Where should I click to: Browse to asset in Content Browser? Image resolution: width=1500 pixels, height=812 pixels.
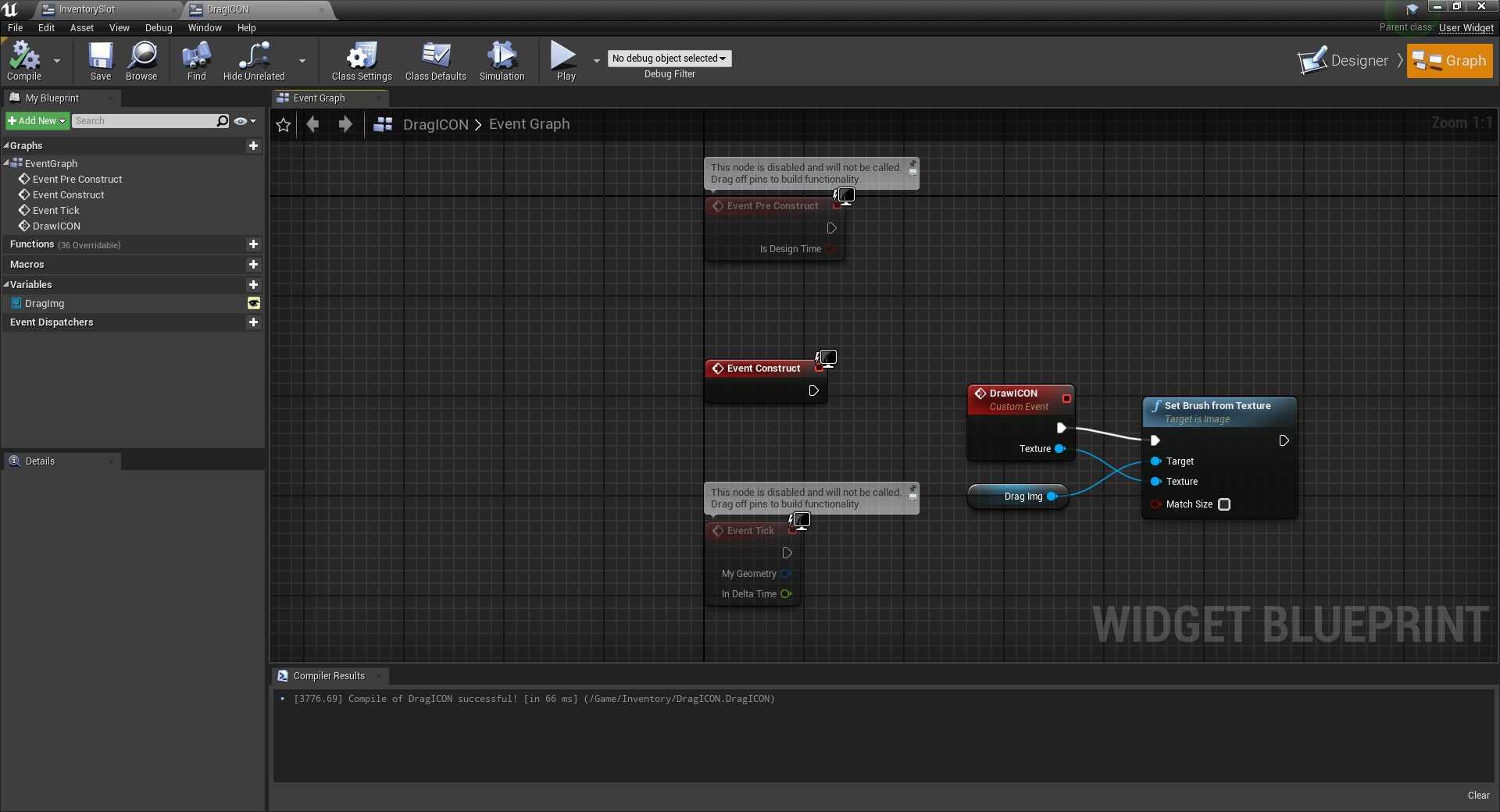141,61
